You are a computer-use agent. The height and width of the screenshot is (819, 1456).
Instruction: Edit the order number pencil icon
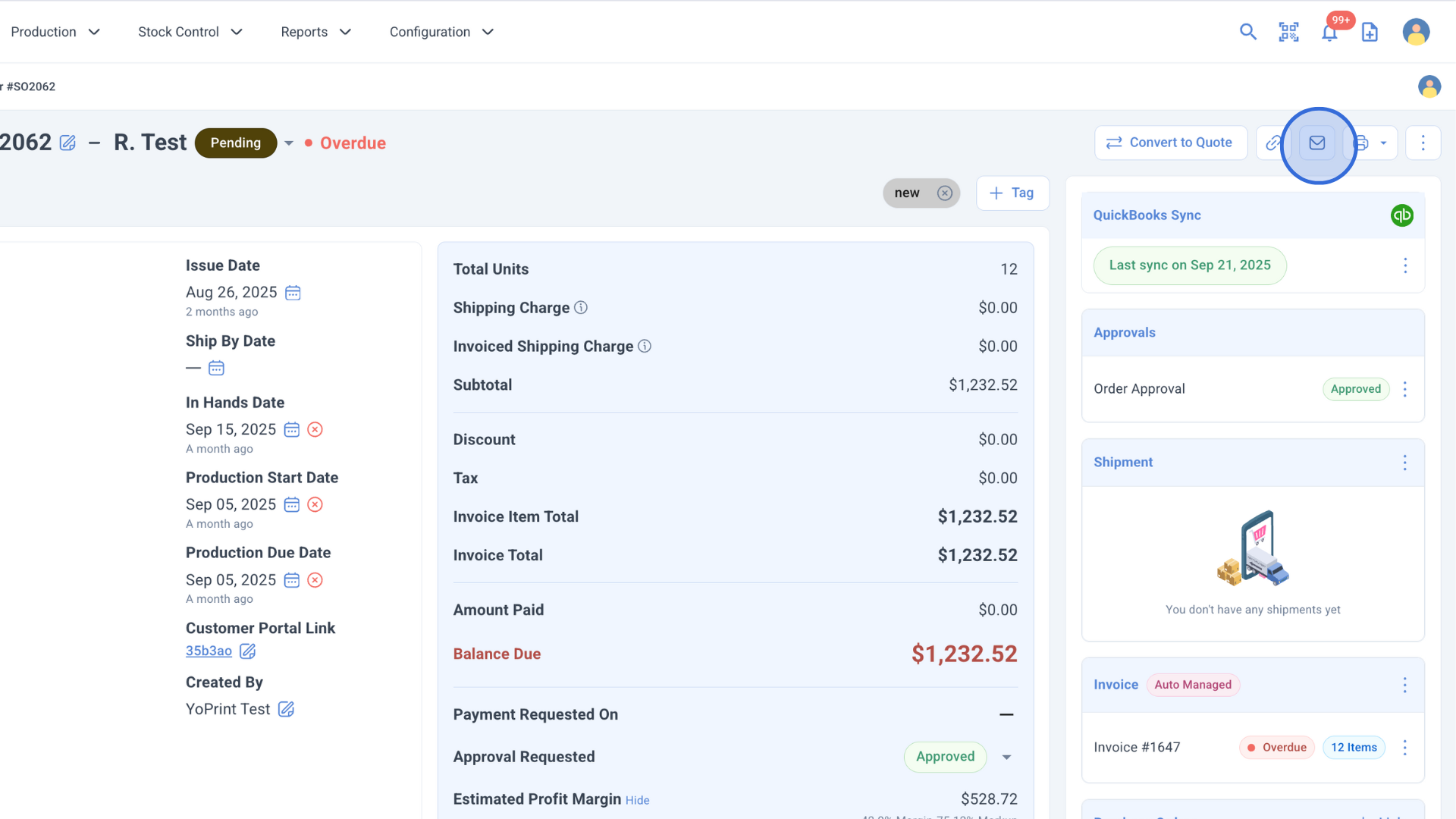[x=67, y=143]
